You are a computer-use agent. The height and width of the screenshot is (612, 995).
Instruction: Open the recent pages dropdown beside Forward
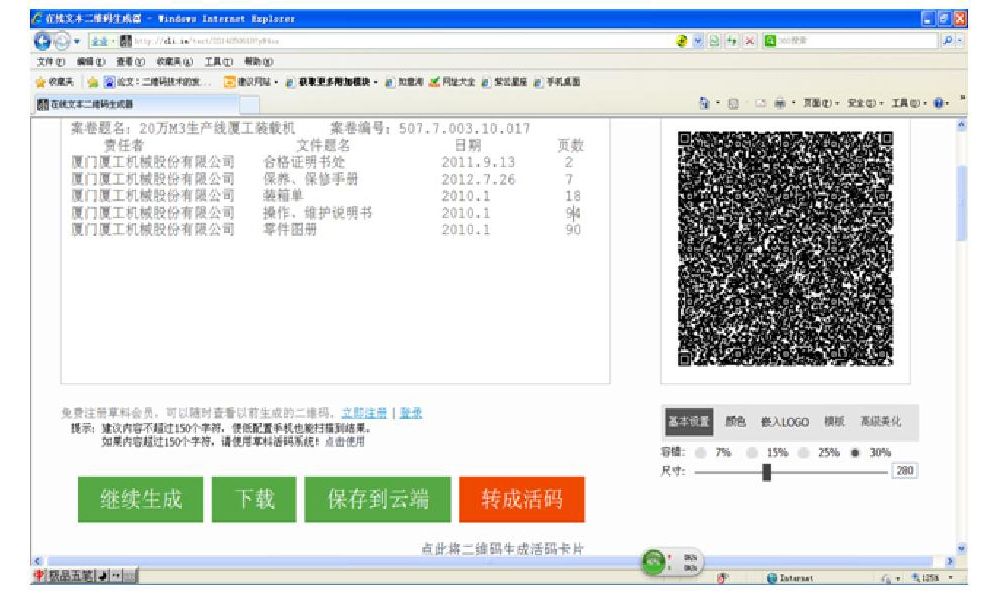(77, 41)
